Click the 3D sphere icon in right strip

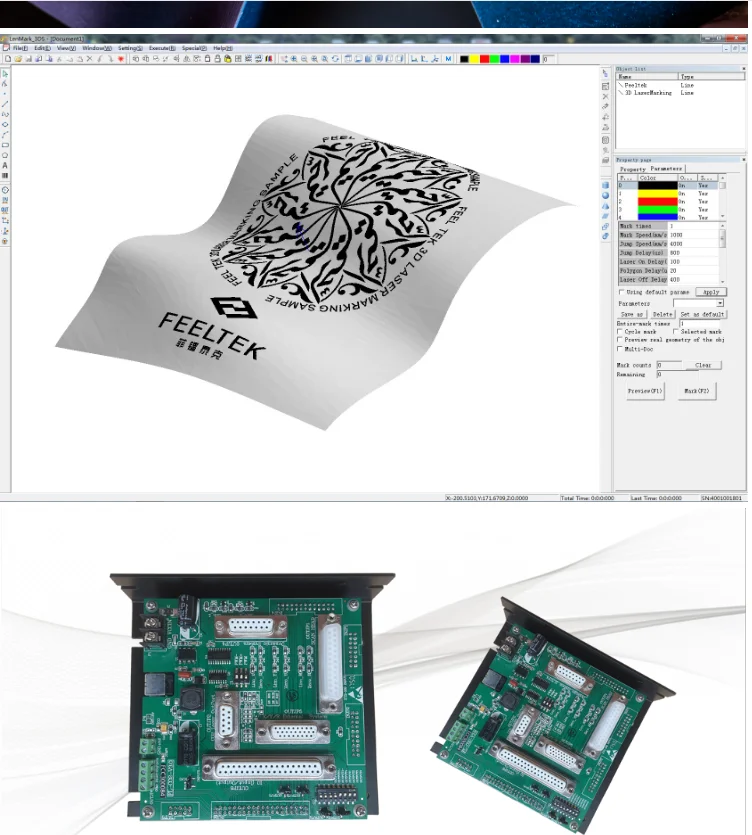pos(605,195)
